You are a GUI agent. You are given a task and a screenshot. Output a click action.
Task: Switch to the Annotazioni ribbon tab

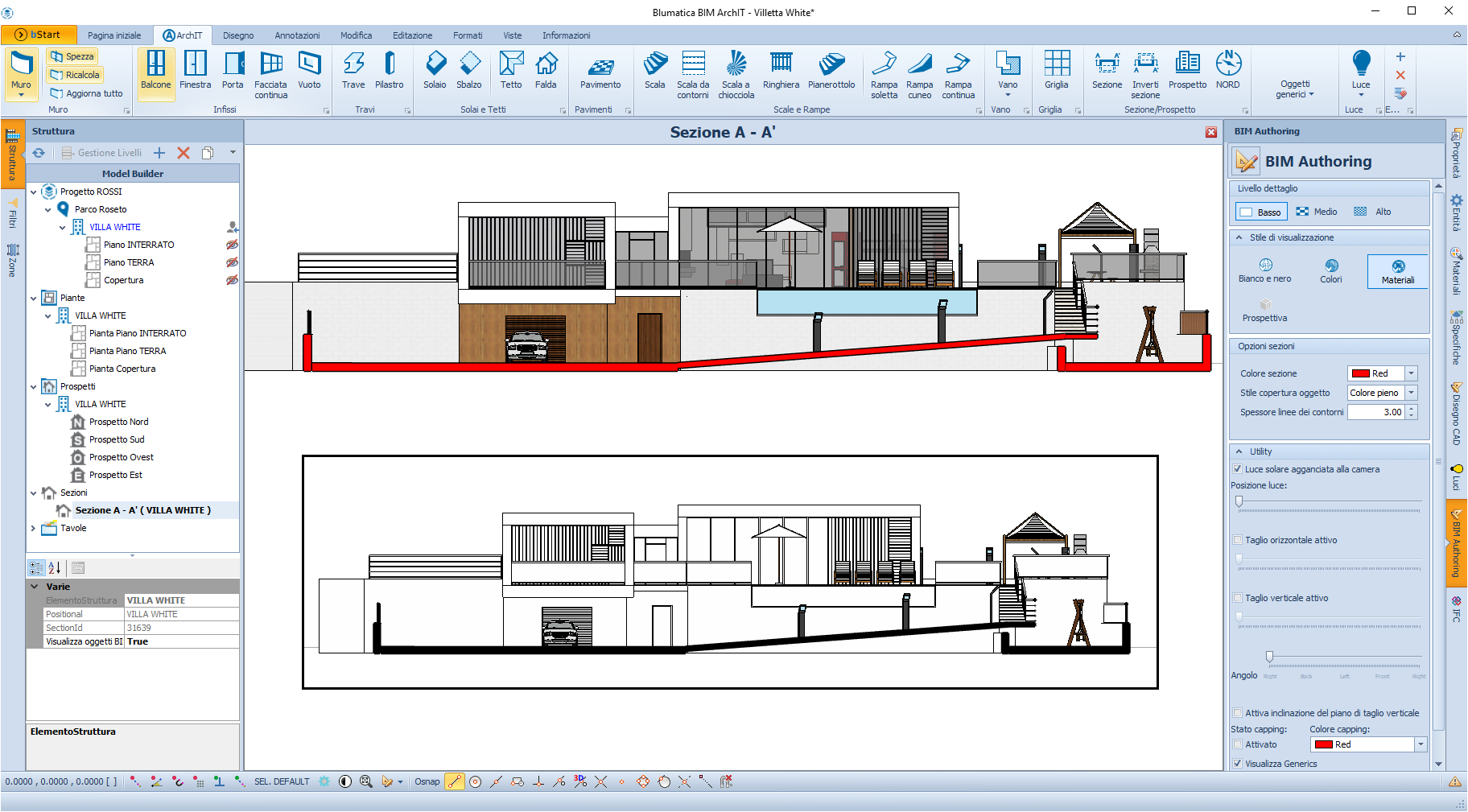click(x=297, y=35)
